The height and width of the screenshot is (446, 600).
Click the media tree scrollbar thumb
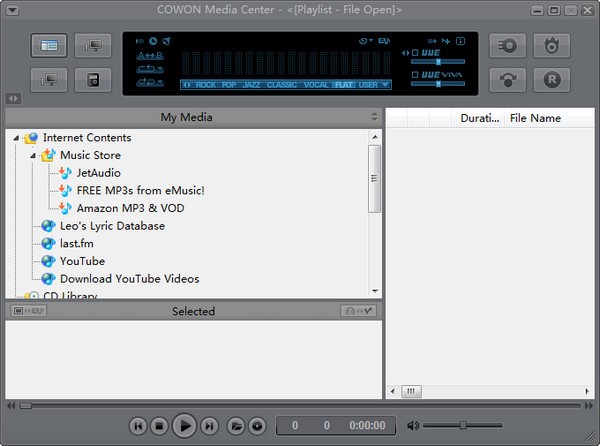[x=374, y=178]
